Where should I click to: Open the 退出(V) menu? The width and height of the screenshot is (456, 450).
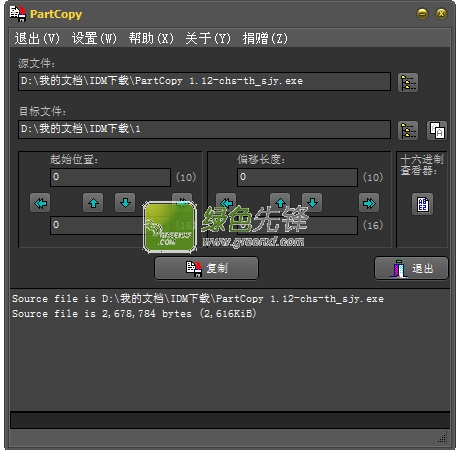click(37, 38)
